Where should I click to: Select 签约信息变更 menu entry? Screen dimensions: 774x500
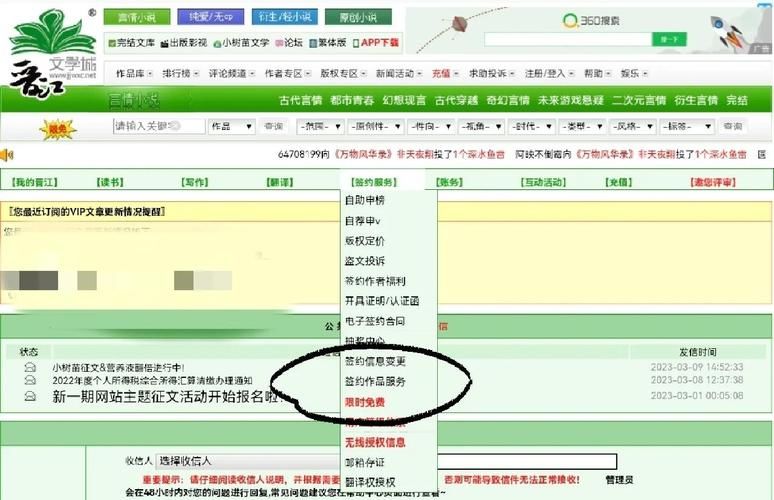tap(375, 361)
